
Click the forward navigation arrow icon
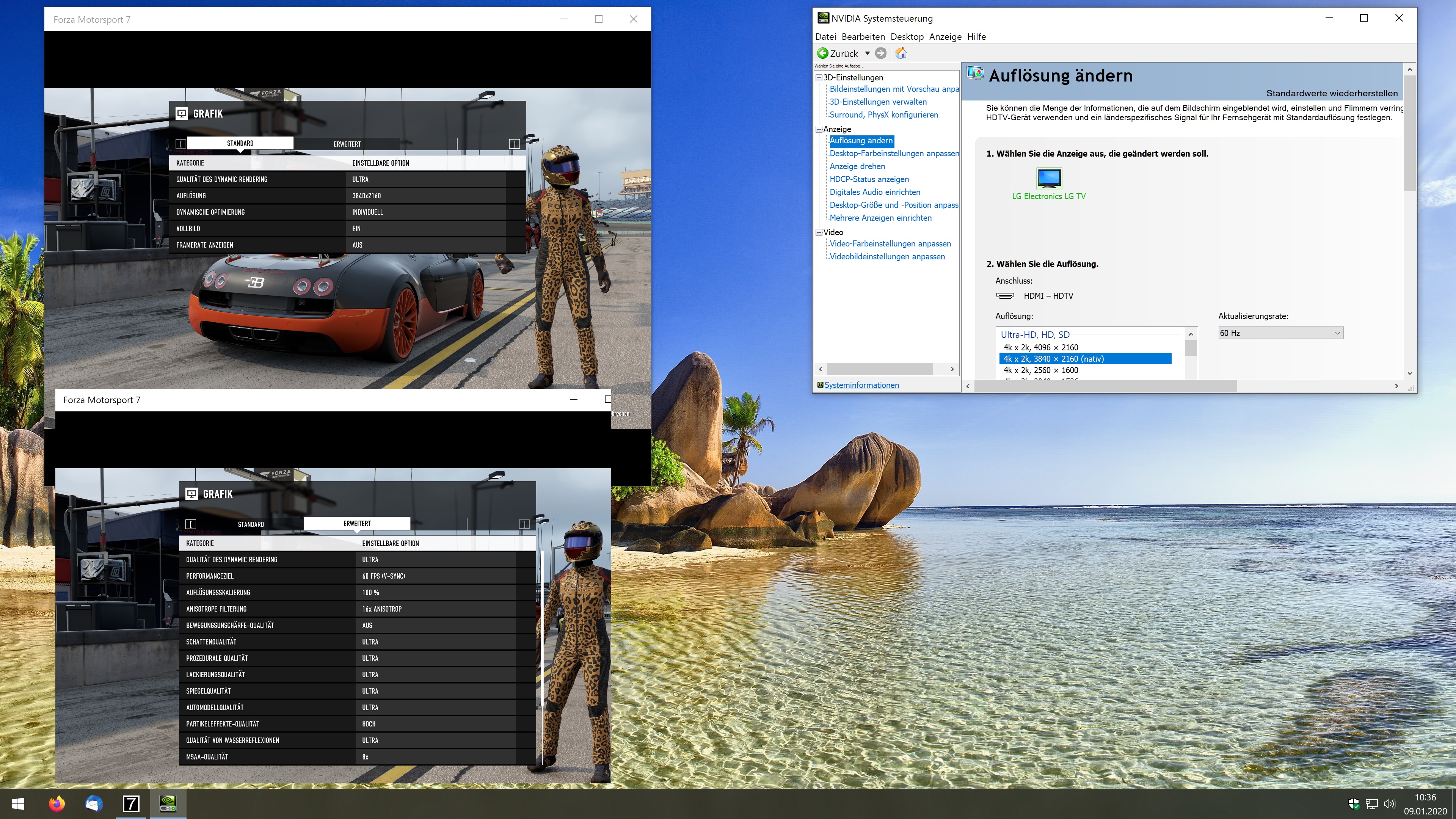coord(880,53)
